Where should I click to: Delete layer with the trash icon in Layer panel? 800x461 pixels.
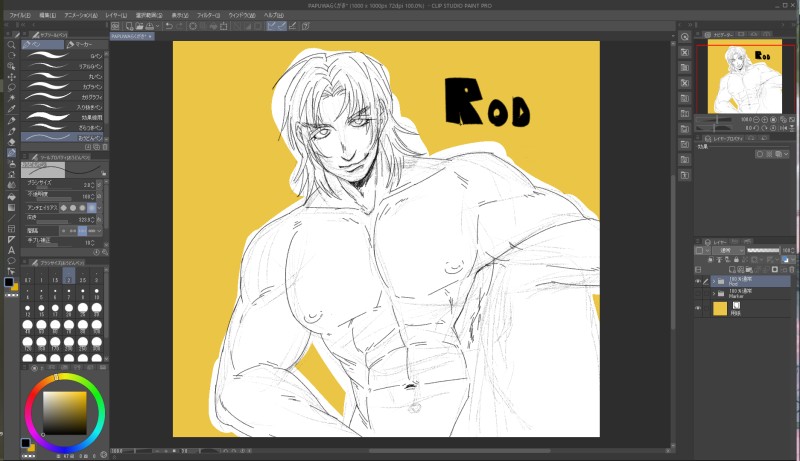tap(792, 269)
